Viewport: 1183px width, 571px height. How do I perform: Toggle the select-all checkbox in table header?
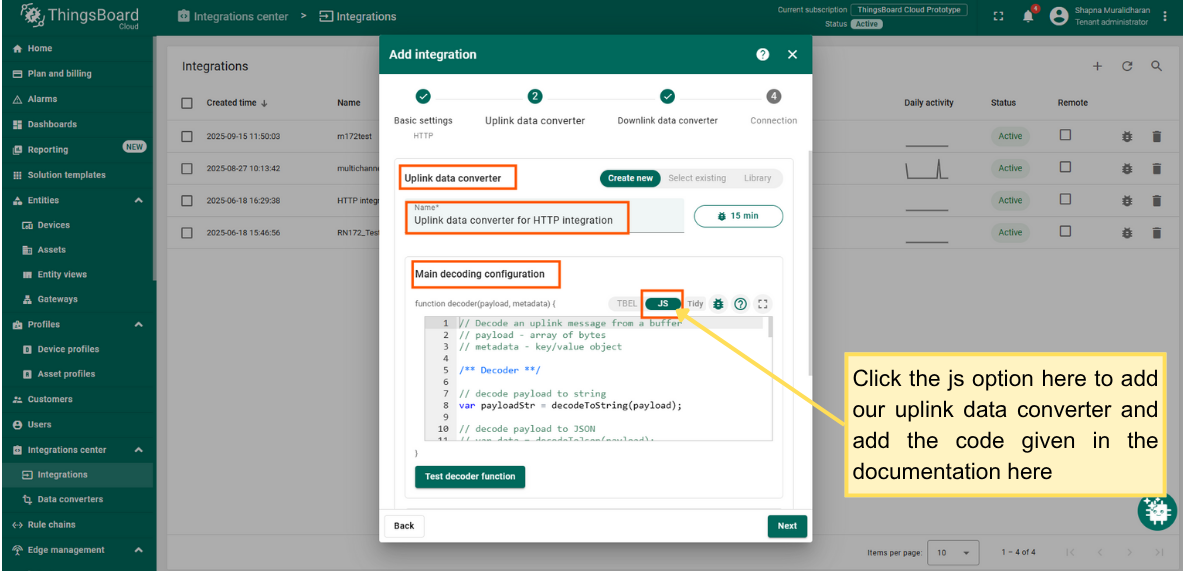point(187,103)
